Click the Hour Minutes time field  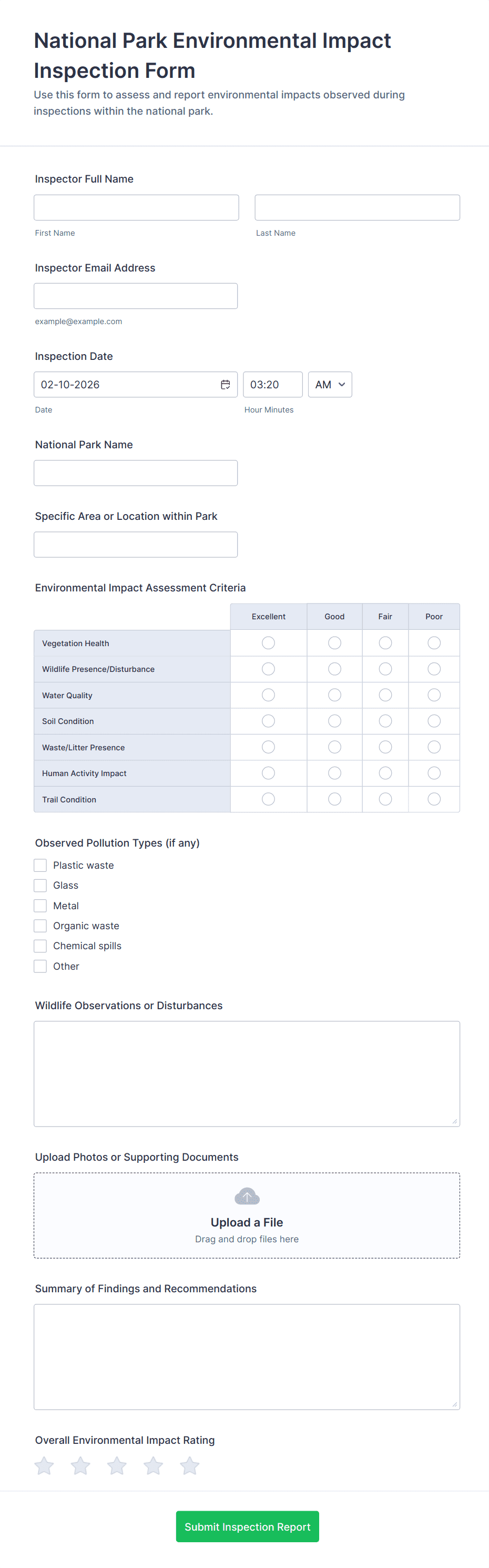coord(272,385)
